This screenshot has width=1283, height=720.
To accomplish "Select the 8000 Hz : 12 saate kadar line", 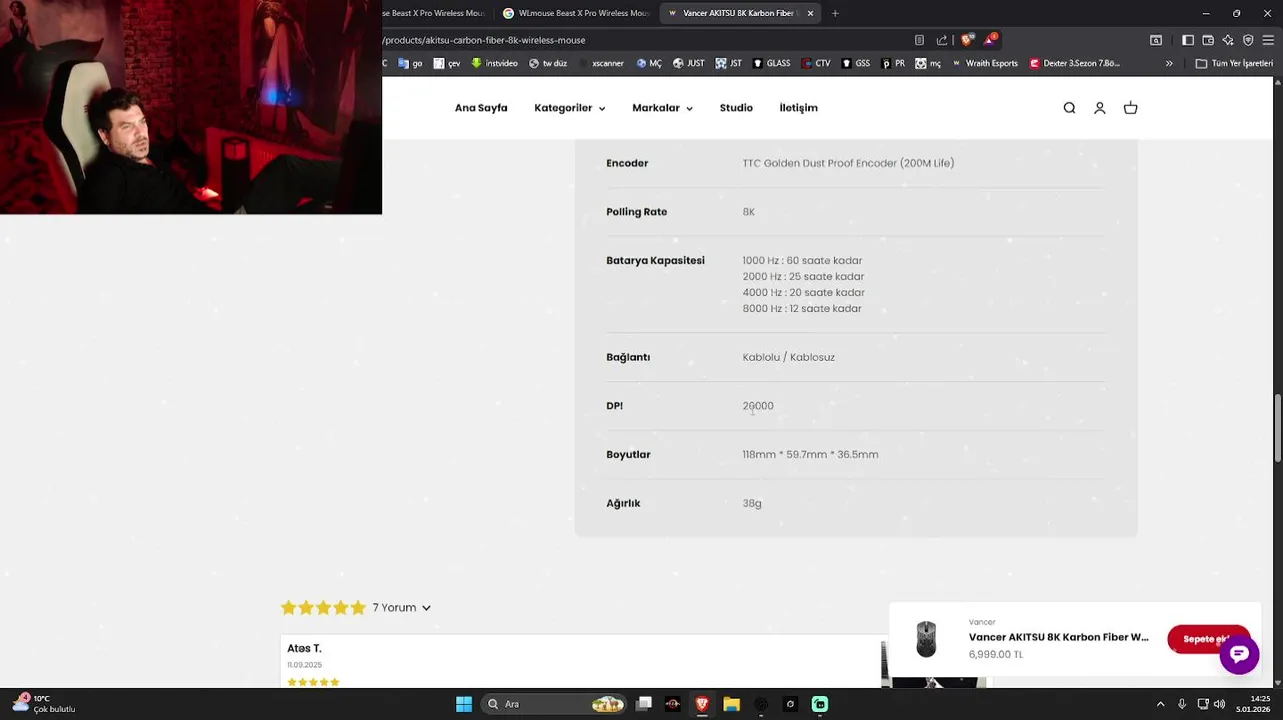I will 802,309.
